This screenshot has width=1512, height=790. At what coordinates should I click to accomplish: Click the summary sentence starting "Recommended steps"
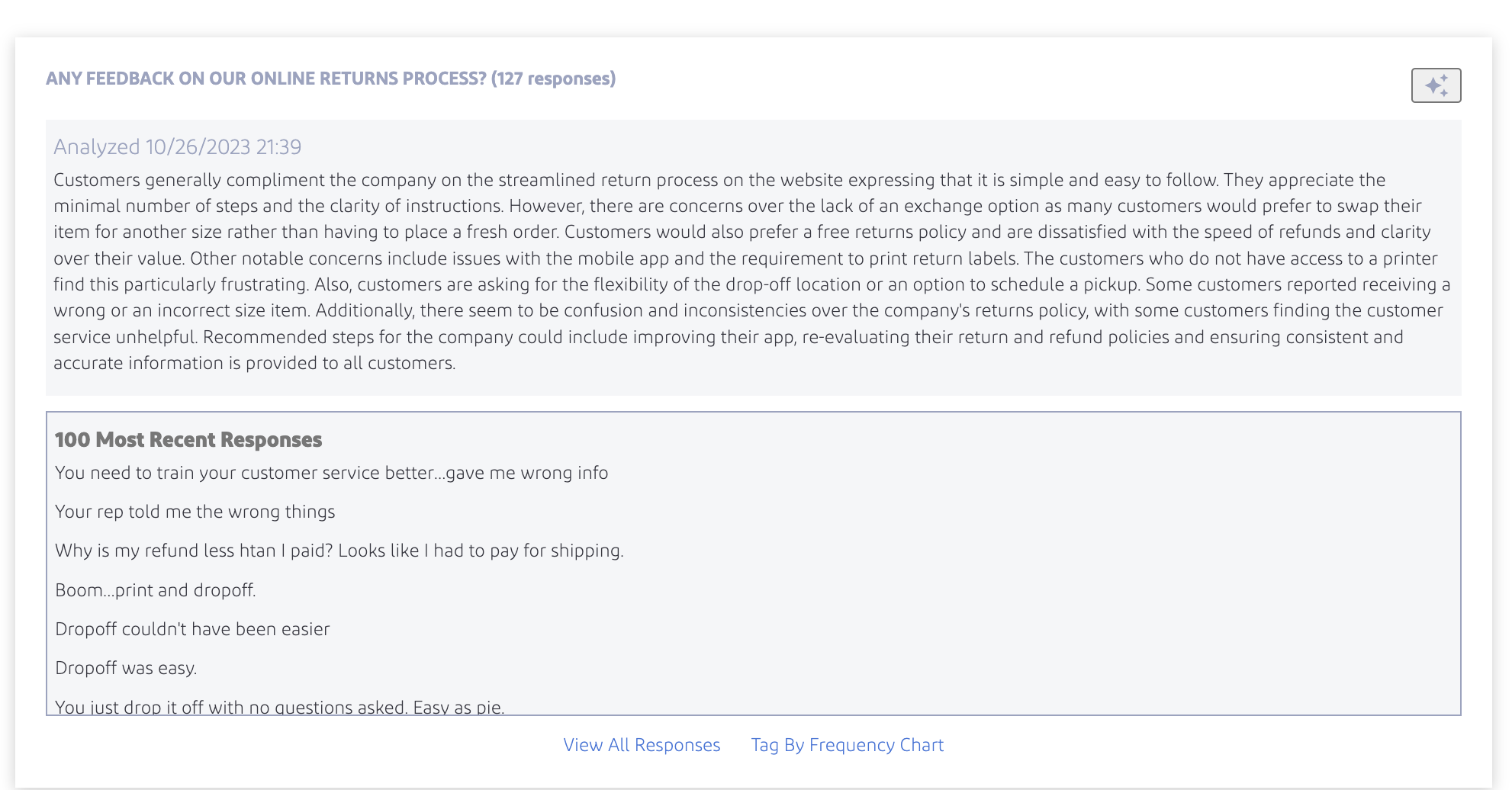(687, 337)
